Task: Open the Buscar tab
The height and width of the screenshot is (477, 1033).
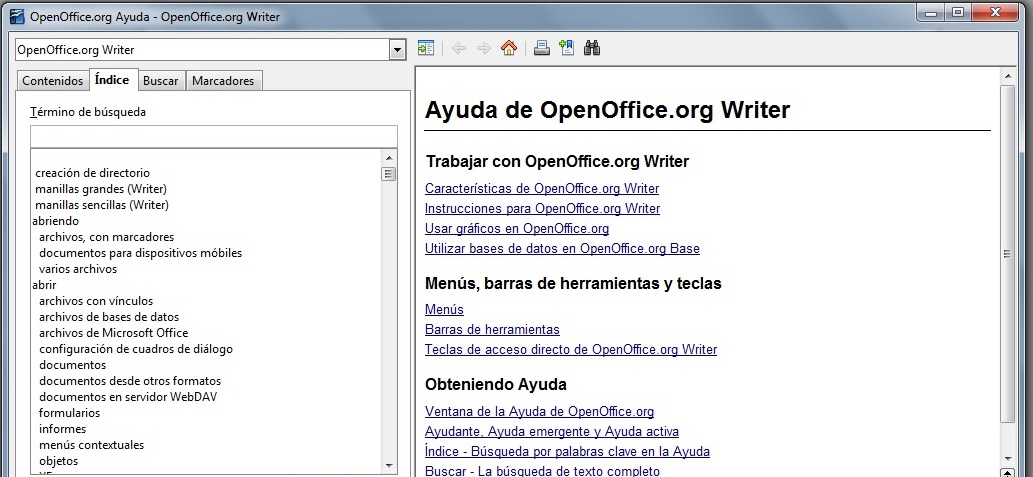Action: click(x=161, y=81)
